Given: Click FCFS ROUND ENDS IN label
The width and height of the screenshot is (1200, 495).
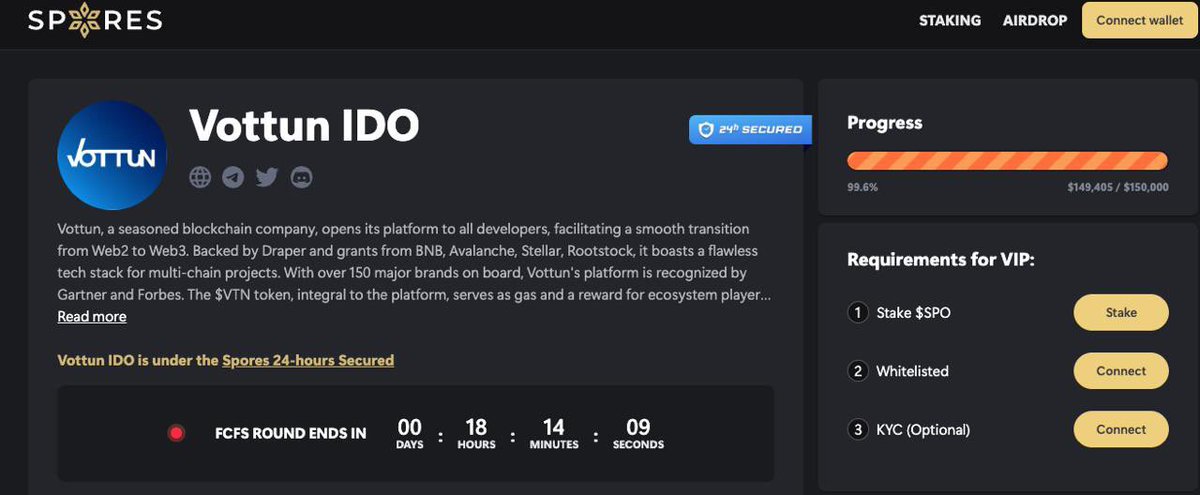Looking at the screenshot, I should tap(291, 433).
